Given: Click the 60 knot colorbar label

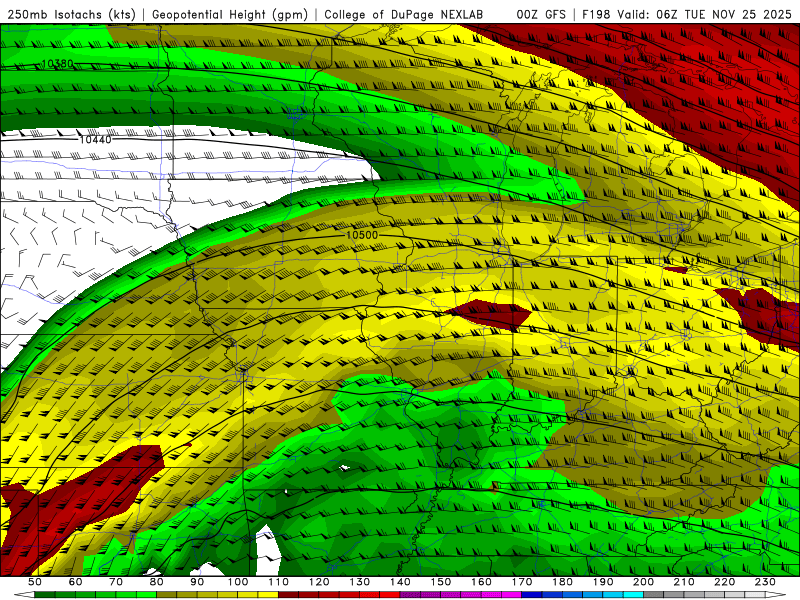Looking at the screenshot, I should [76, 582].
